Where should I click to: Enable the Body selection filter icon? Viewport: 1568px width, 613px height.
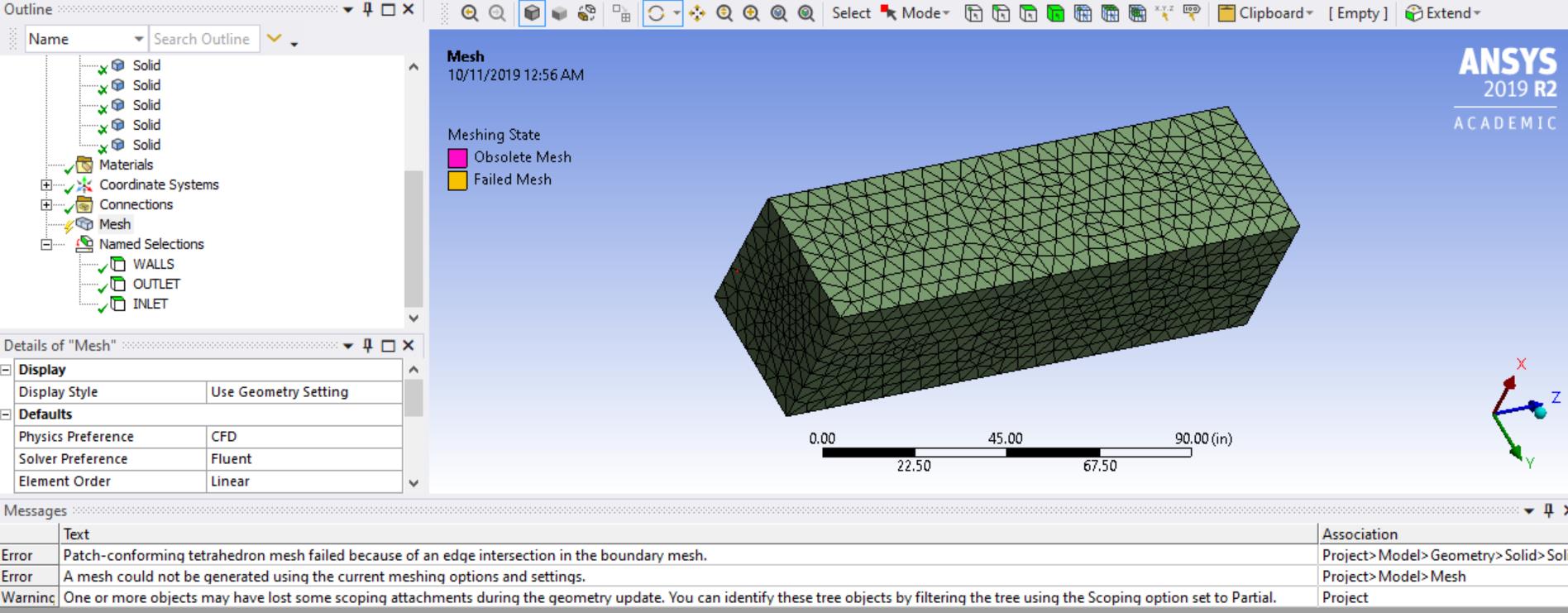(1056, 13)
